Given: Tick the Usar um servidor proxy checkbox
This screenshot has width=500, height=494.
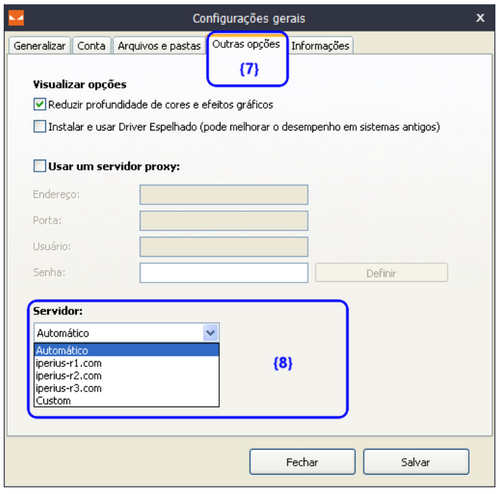Looking at the screenshot, I should [40, 166].
